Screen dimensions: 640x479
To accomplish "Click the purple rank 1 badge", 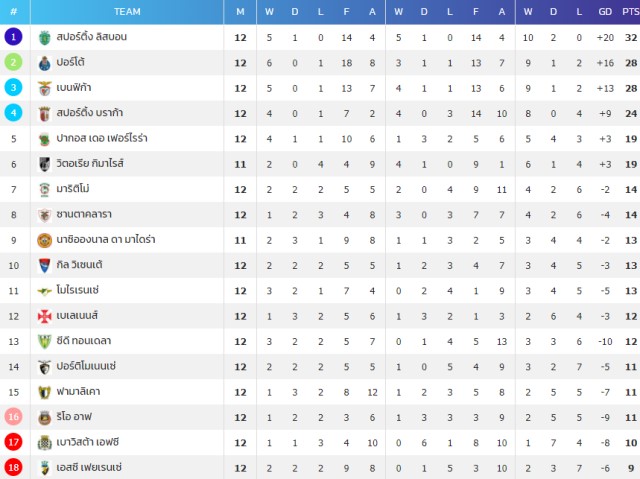I will [x=13, y=37].
